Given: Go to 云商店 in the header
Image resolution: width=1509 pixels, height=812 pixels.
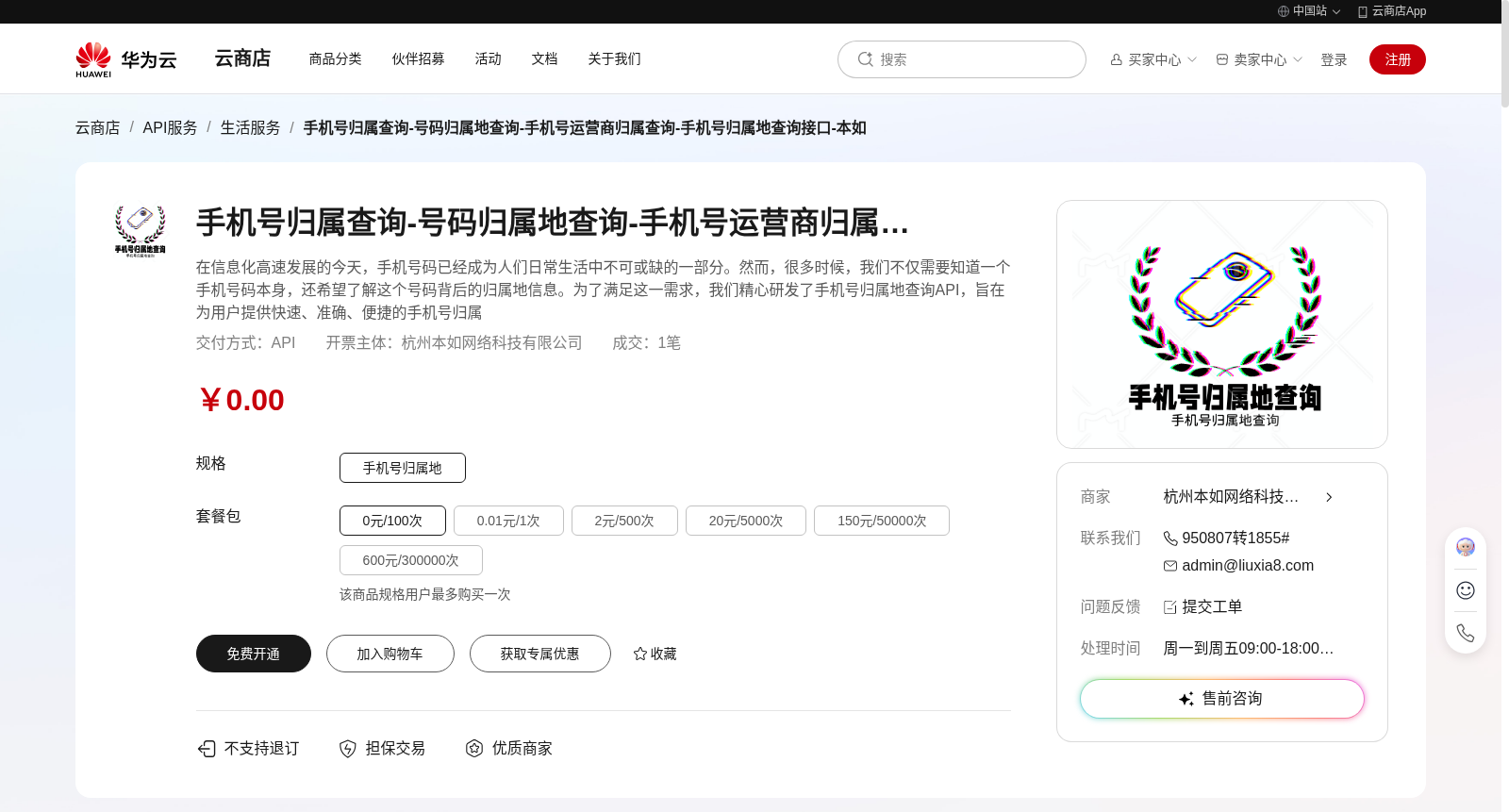Looking at the screenshot, I should point(242,58).
